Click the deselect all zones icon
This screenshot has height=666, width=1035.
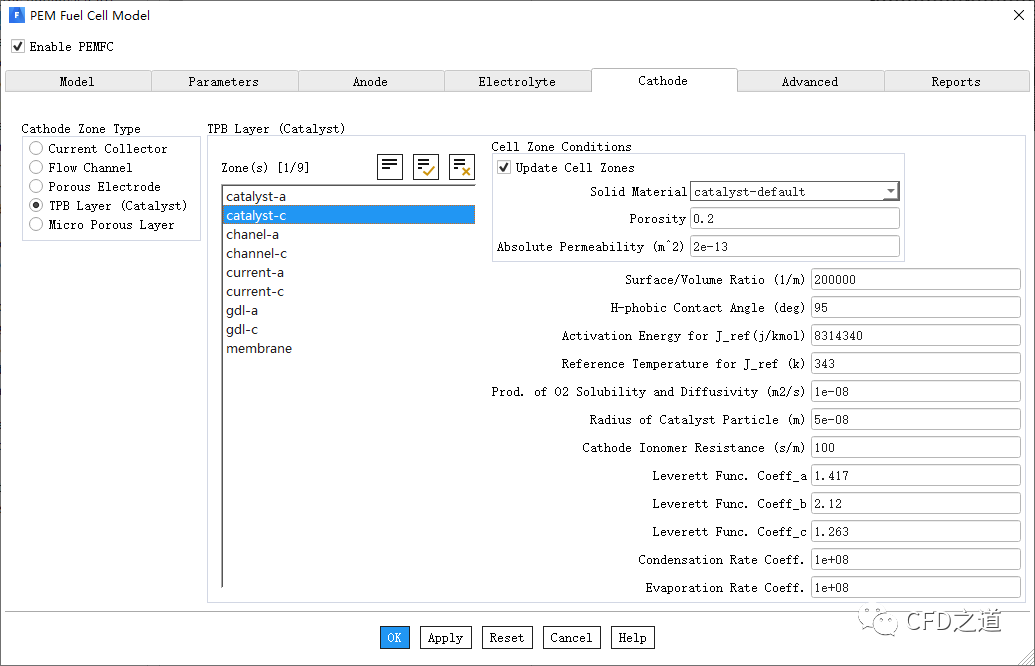[462, 167]
